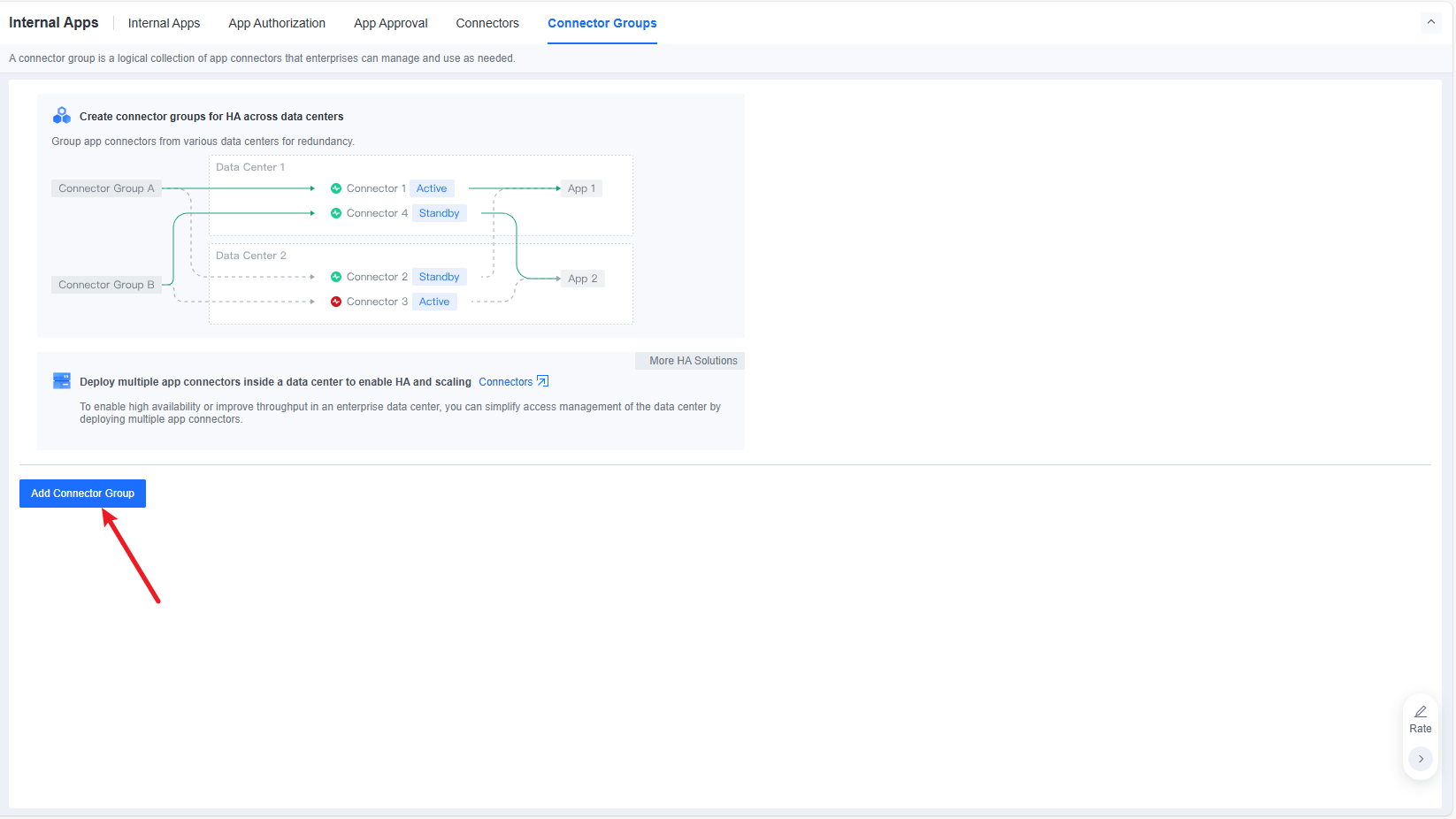1456x819 pixels.
Task: Click the Active tag of Connector 1
Action: (432, 188)
